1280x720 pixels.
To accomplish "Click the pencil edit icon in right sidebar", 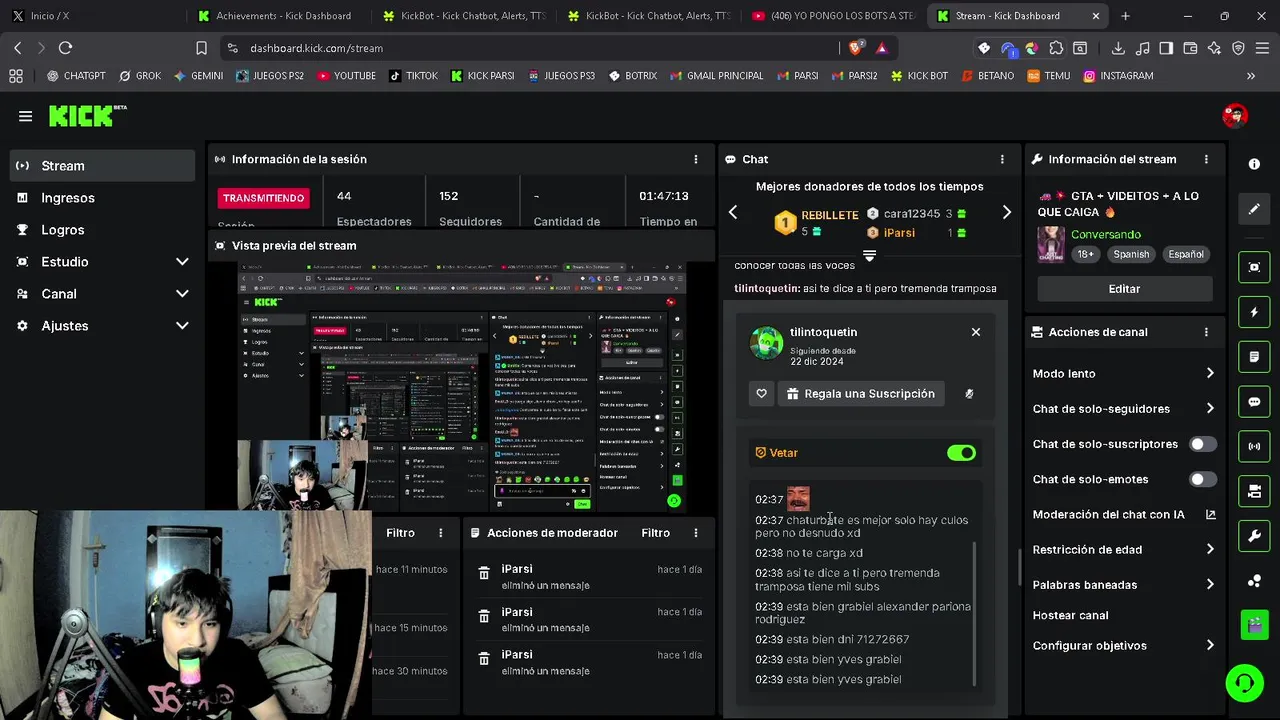I will (1254, 209).
